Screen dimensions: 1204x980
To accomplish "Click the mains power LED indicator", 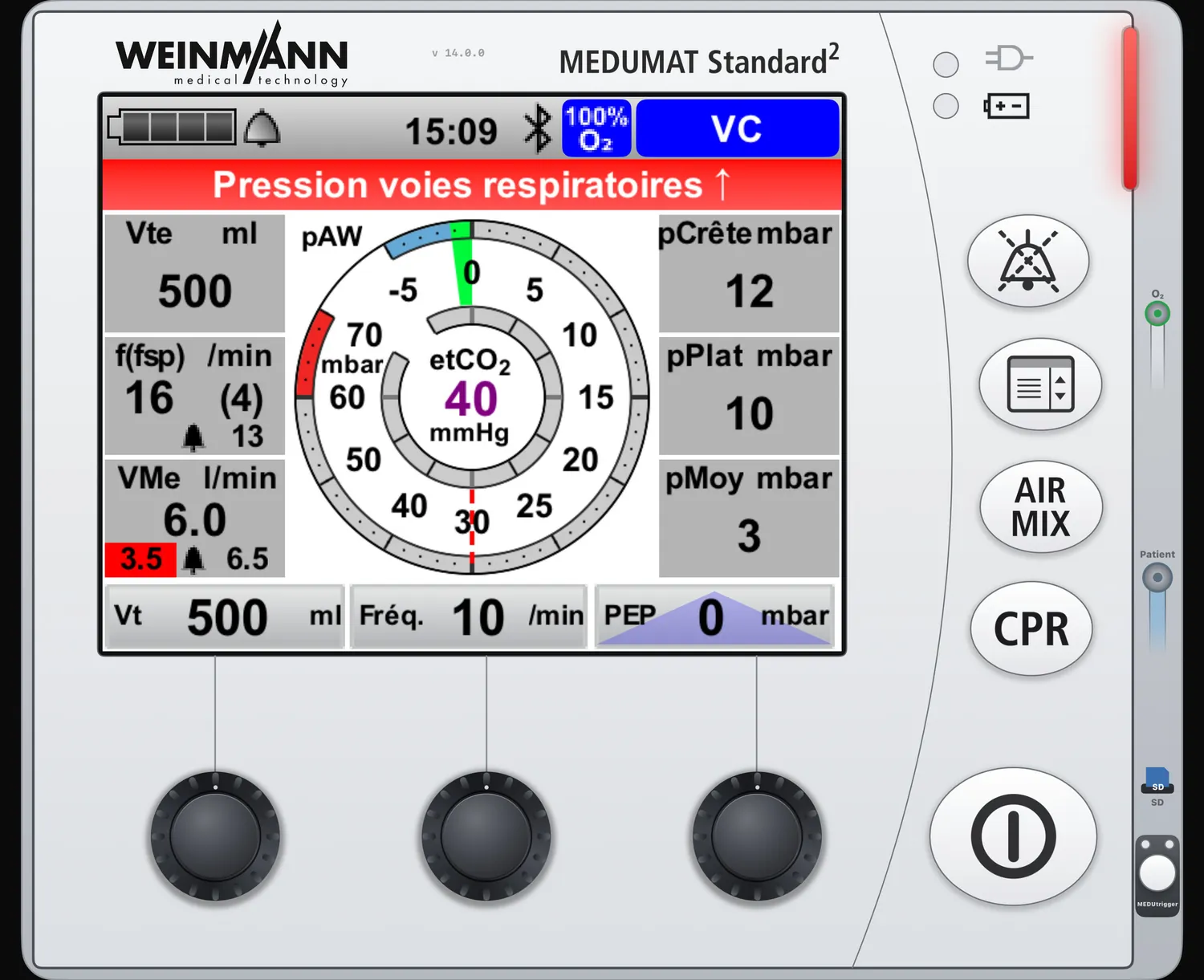I will [946, 64].
